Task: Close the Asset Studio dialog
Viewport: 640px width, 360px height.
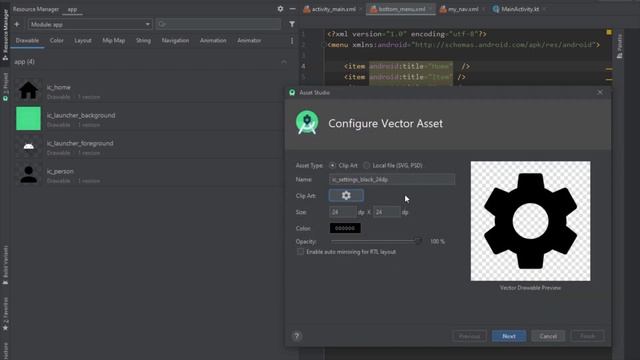Action: tap(600, 92)
